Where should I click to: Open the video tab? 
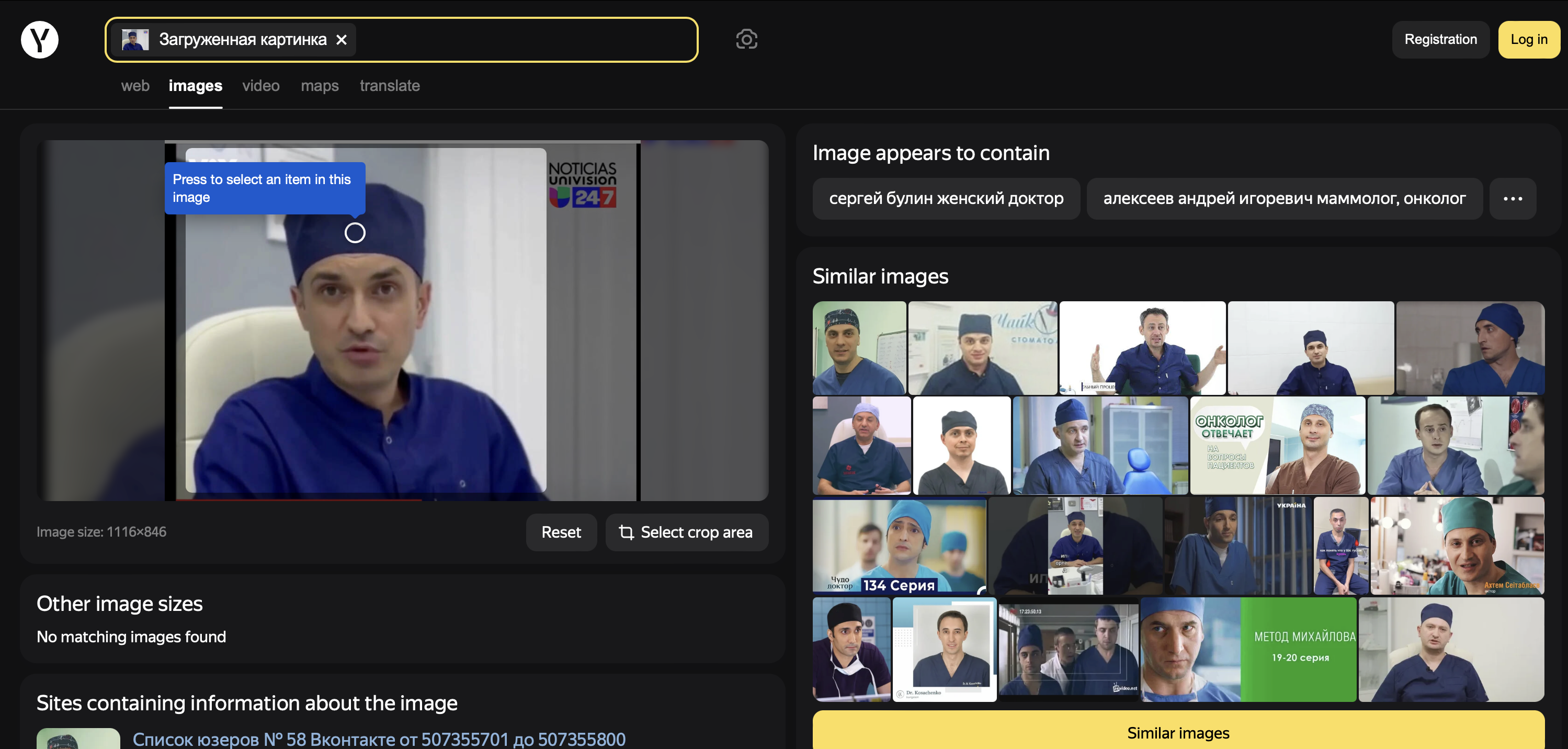[x=260, y=86]
